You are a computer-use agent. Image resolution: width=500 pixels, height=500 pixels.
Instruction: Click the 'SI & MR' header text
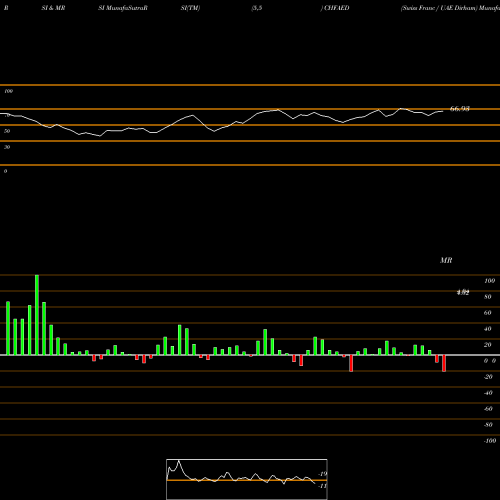(53, 8)
